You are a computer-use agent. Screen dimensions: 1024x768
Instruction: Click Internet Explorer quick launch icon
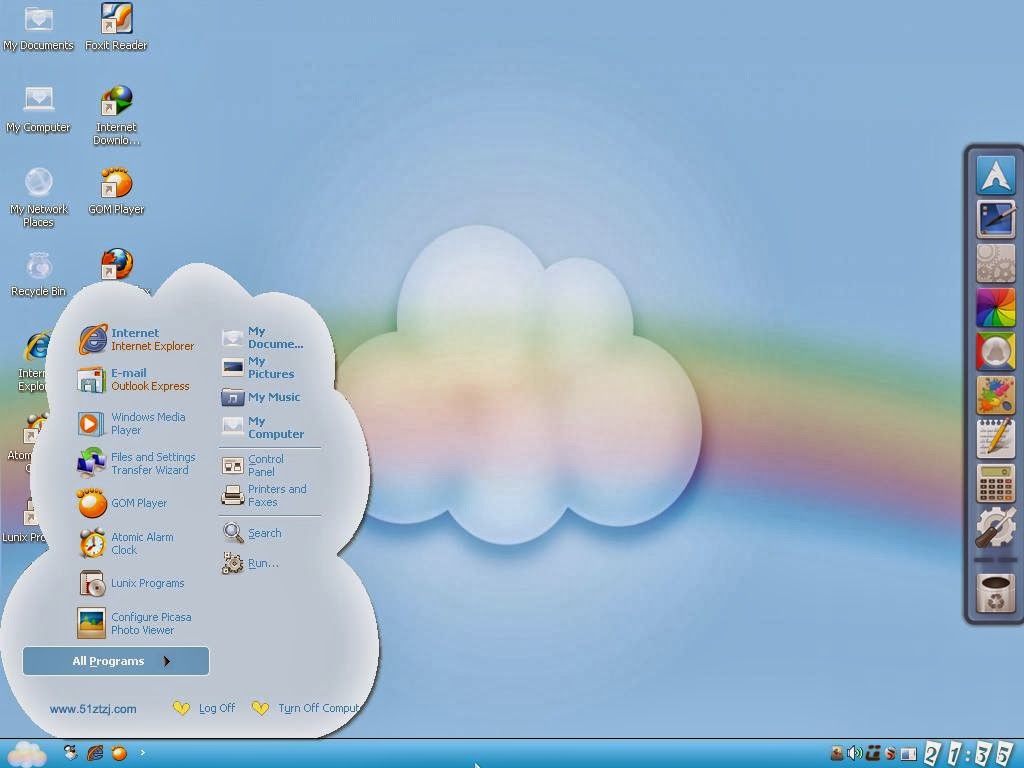click(x=95, y=753)
